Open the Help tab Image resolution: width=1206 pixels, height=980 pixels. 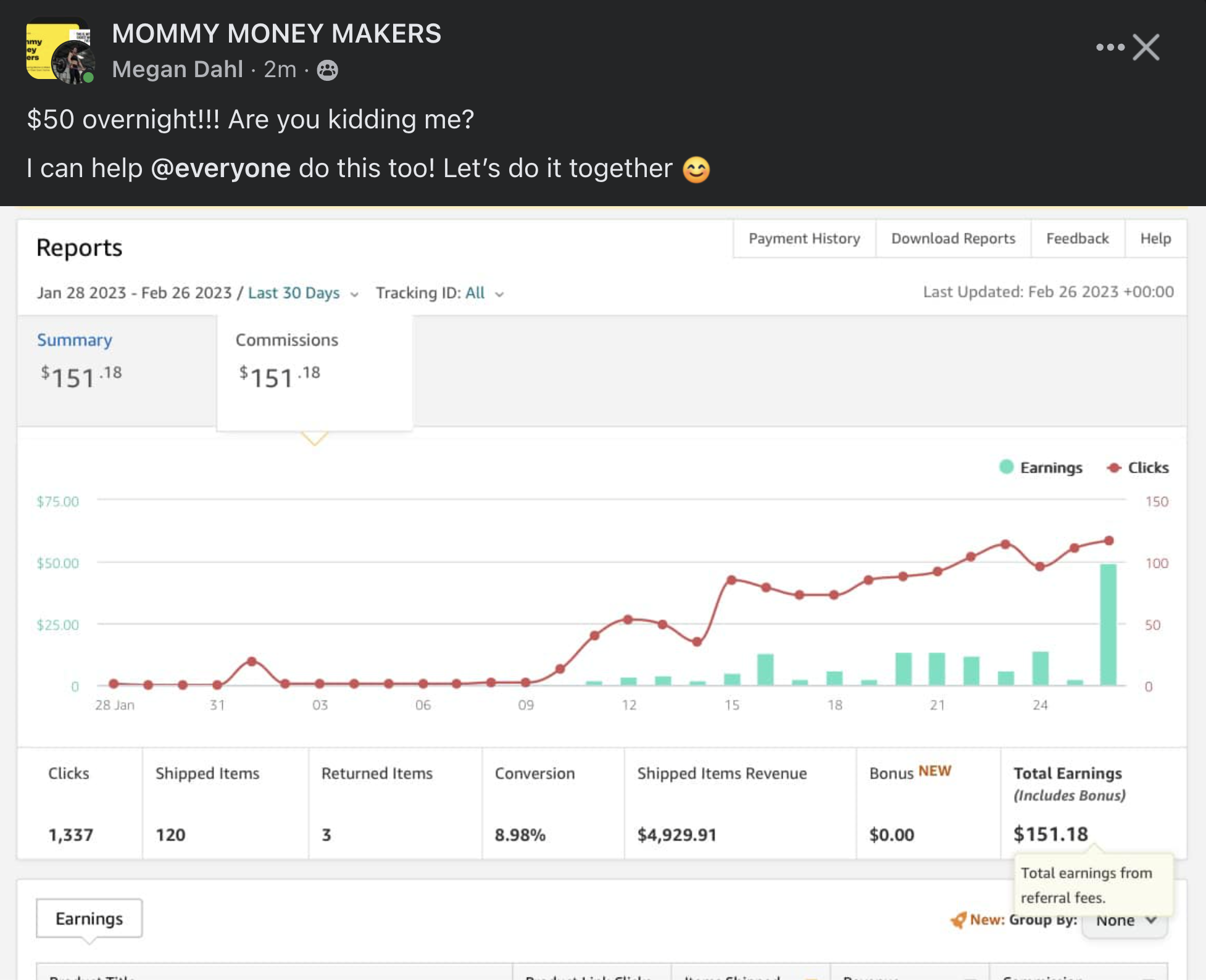coord(1155,239)
